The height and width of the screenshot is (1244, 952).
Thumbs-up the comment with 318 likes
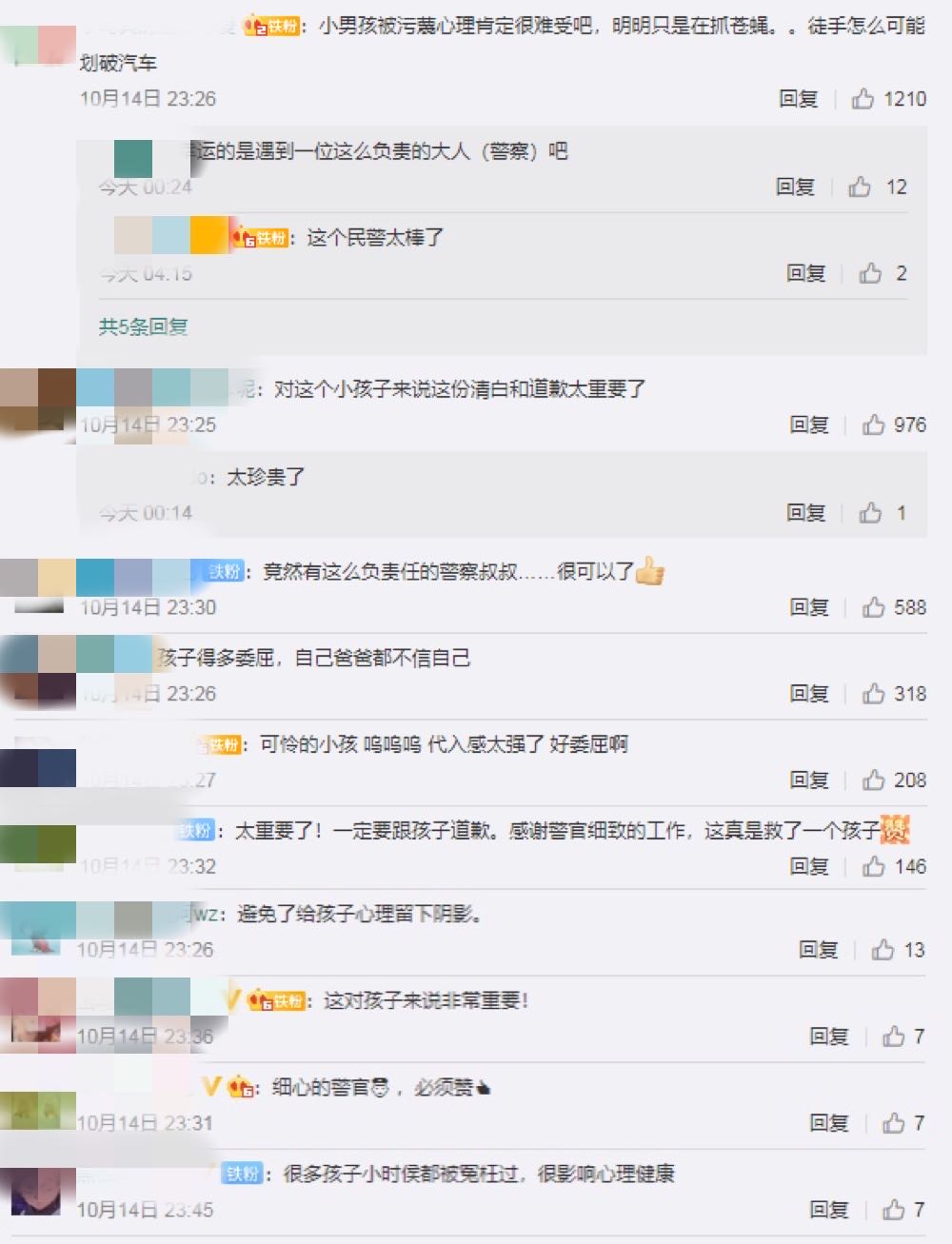coord(873,694)
